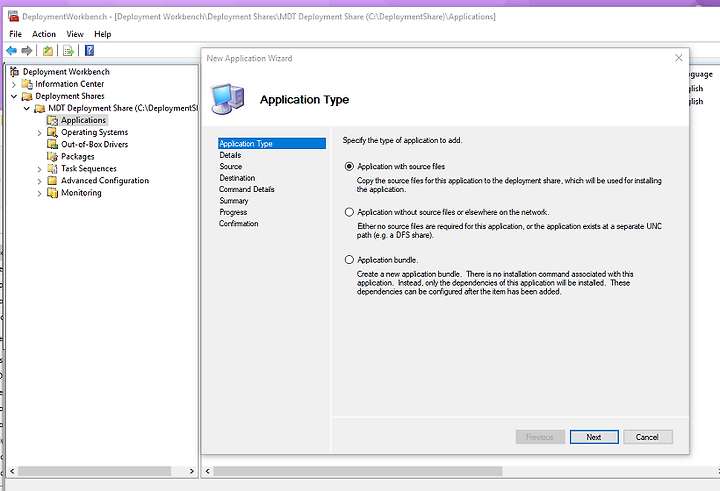Expand the Operating Systems node

(x=39, y=133)
